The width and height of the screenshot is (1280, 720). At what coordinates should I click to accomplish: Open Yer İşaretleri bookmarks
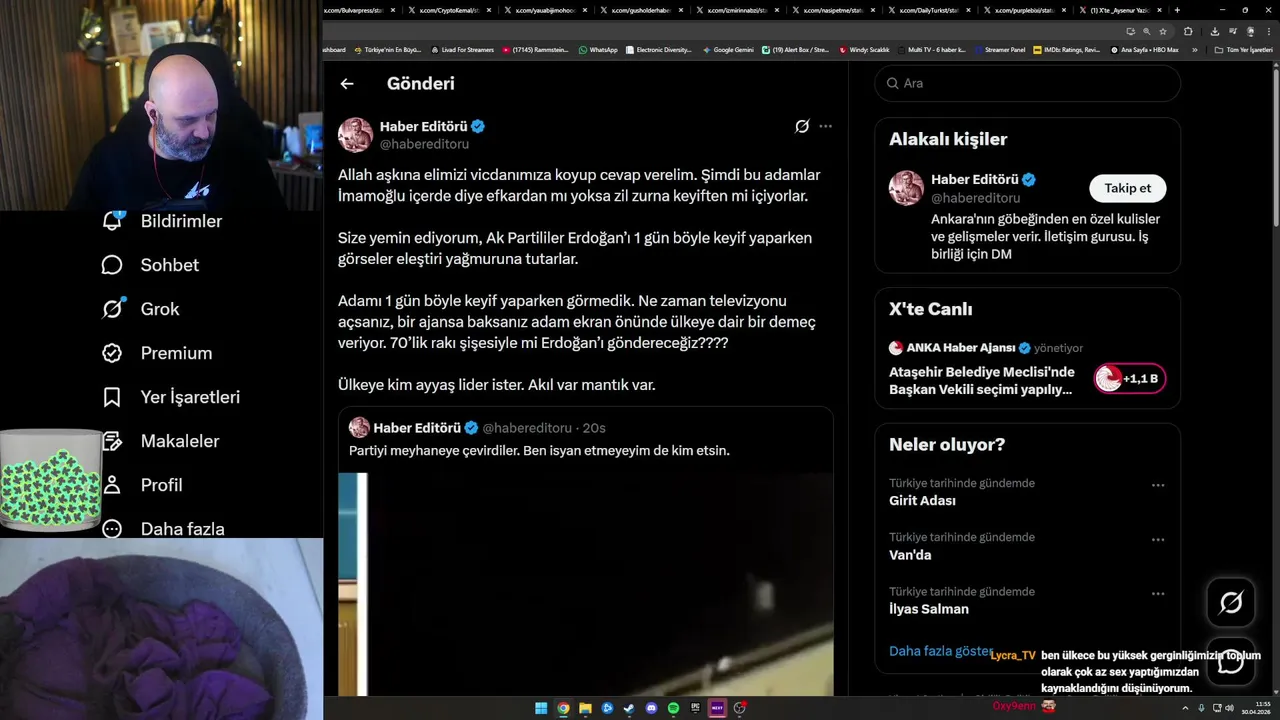coord(171,397)
